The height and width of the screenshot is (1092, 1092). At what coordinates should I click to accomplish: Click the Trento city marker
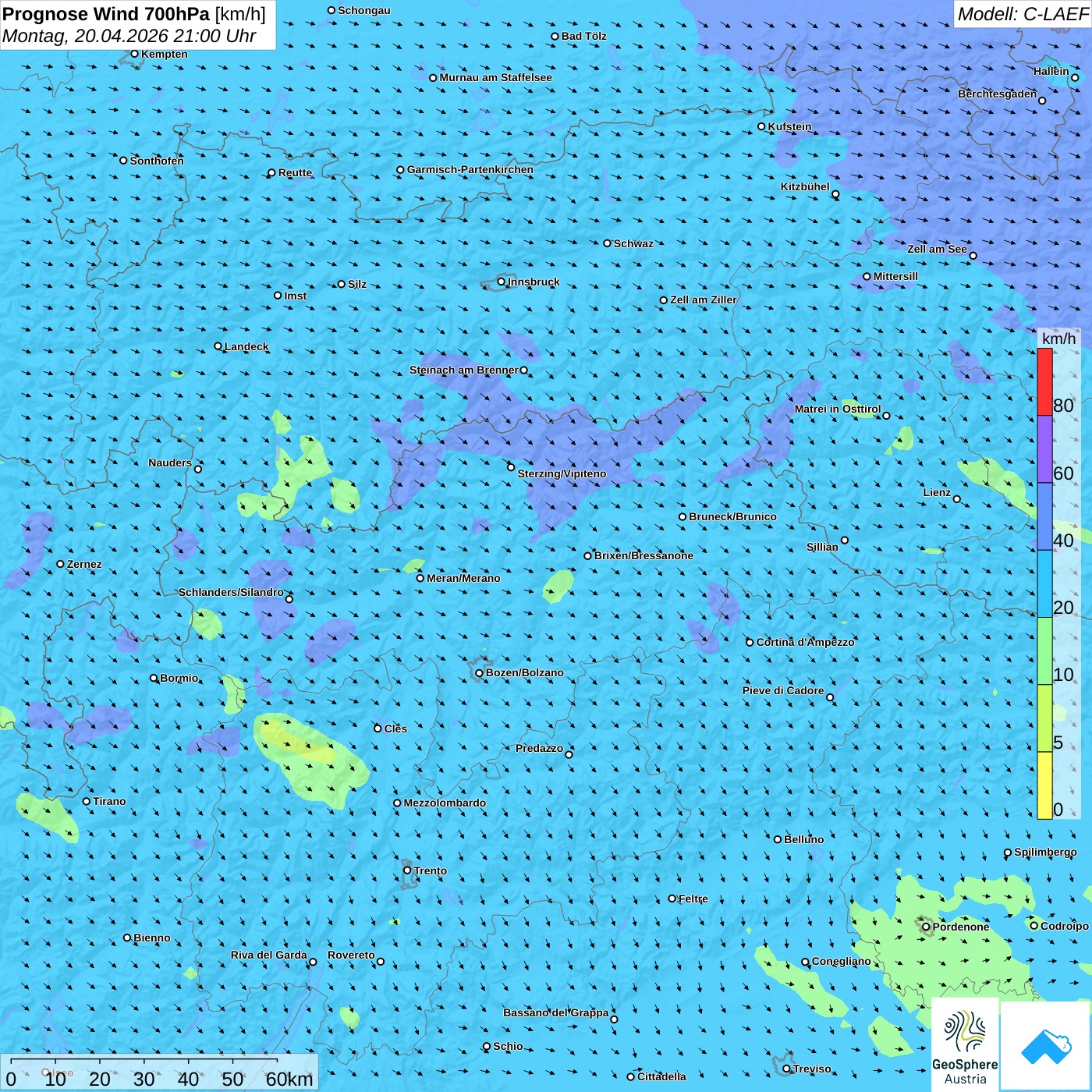pyautogui.click(x=407, y=870)
